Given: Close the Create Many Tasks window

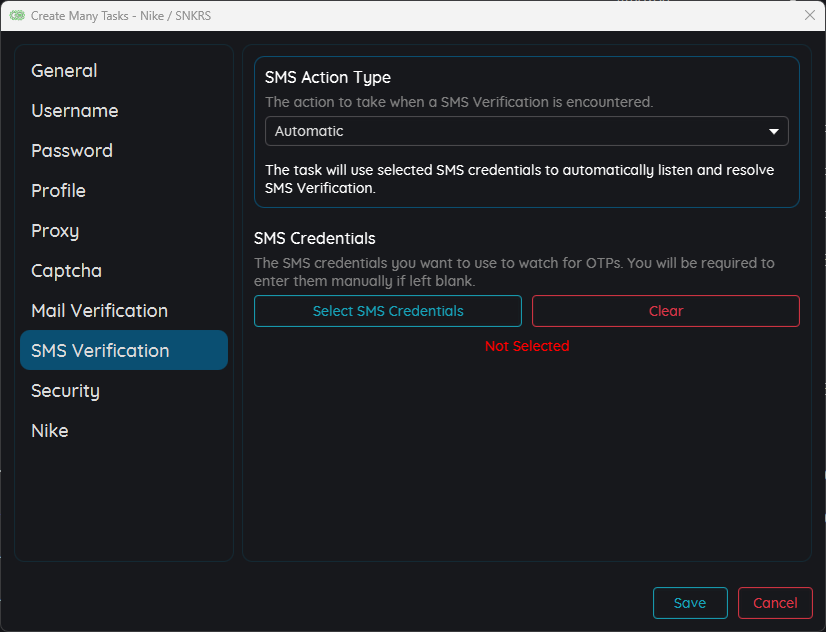Looking at the screenshot, I should [x=810, y=15].
